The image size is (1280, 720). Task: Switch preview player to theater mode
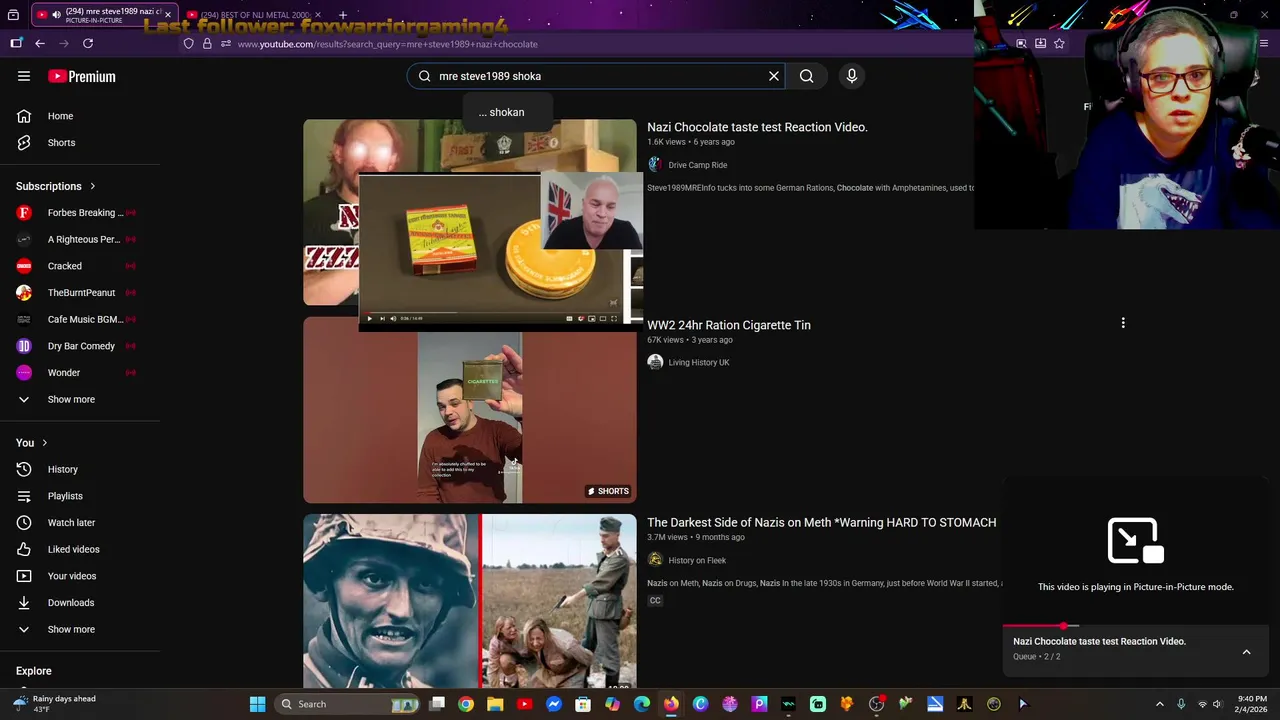603,318
